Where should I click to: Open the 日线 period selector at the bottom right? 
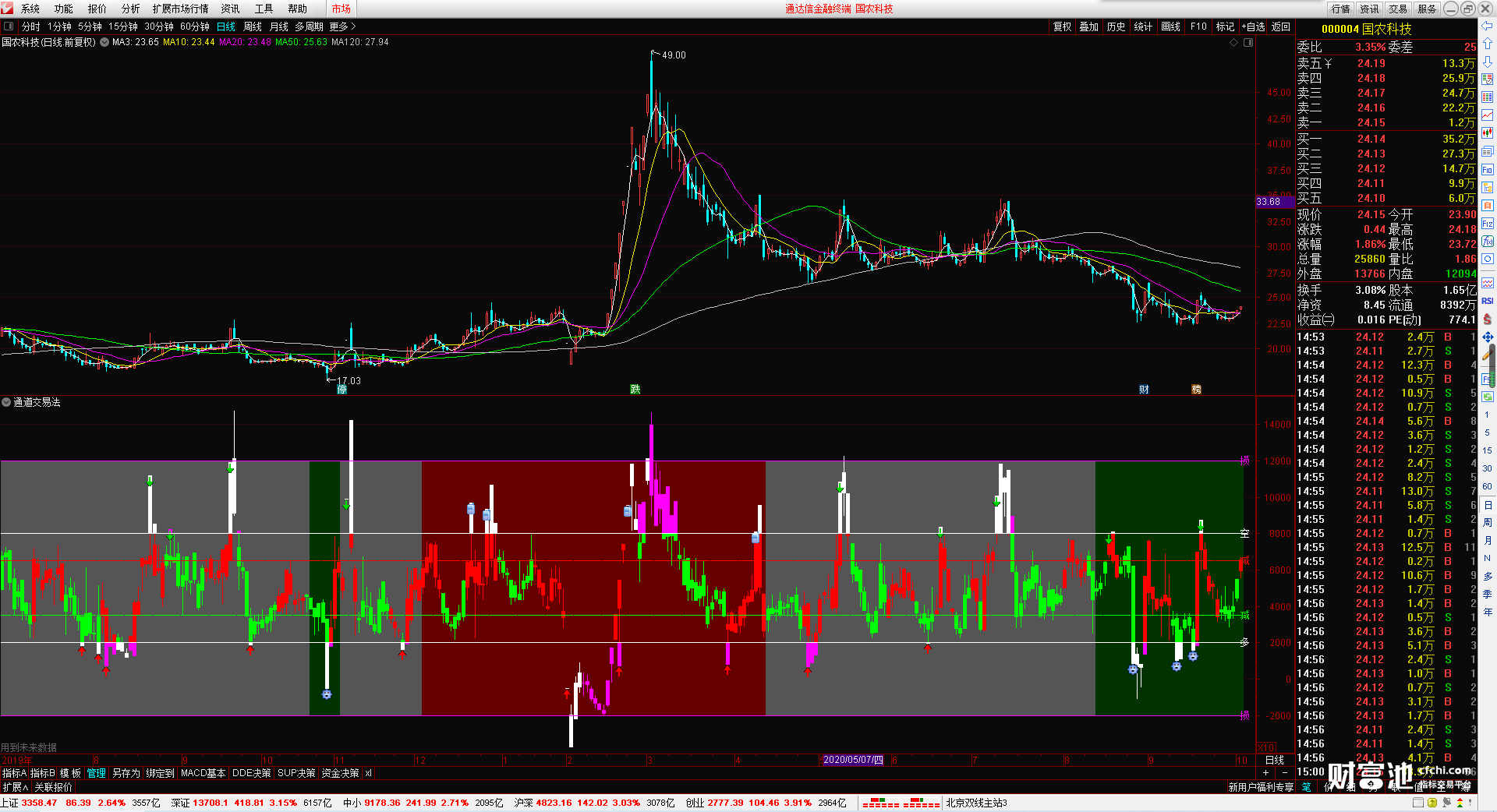1275,760
